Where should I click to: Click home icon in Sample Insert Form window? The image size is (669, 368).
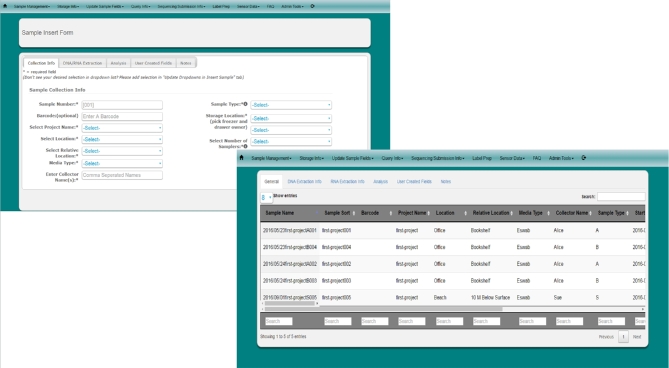point(5,6)
